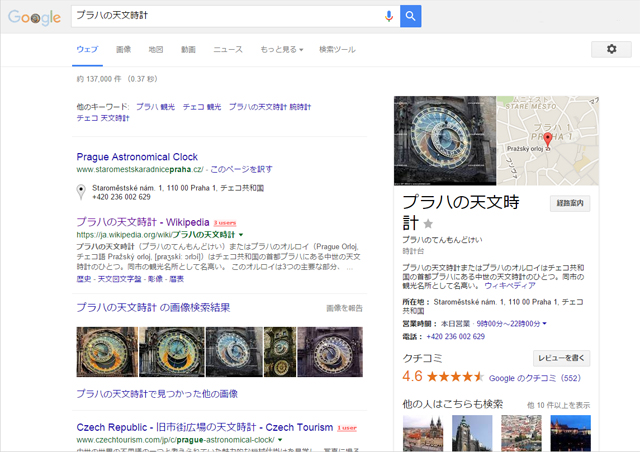Click the arrow beside czechtourism.com URL
The height and width of the screenshot is (452, 640).
[280, 440]
